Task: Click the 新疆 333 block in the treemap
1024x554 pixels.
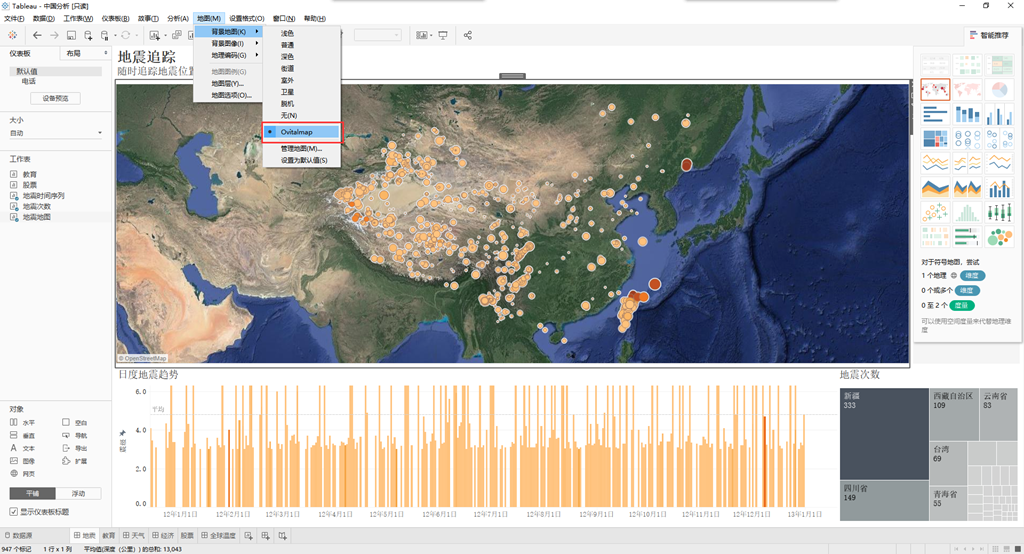Action: point(884,434)
